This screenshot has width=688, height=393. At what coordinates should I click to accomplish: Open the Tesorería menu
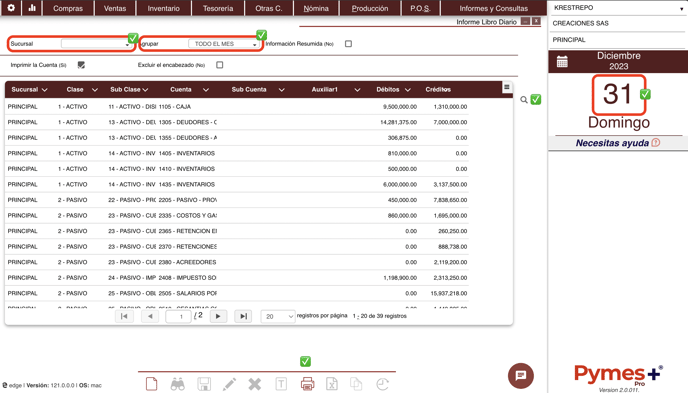coord(218,8)
